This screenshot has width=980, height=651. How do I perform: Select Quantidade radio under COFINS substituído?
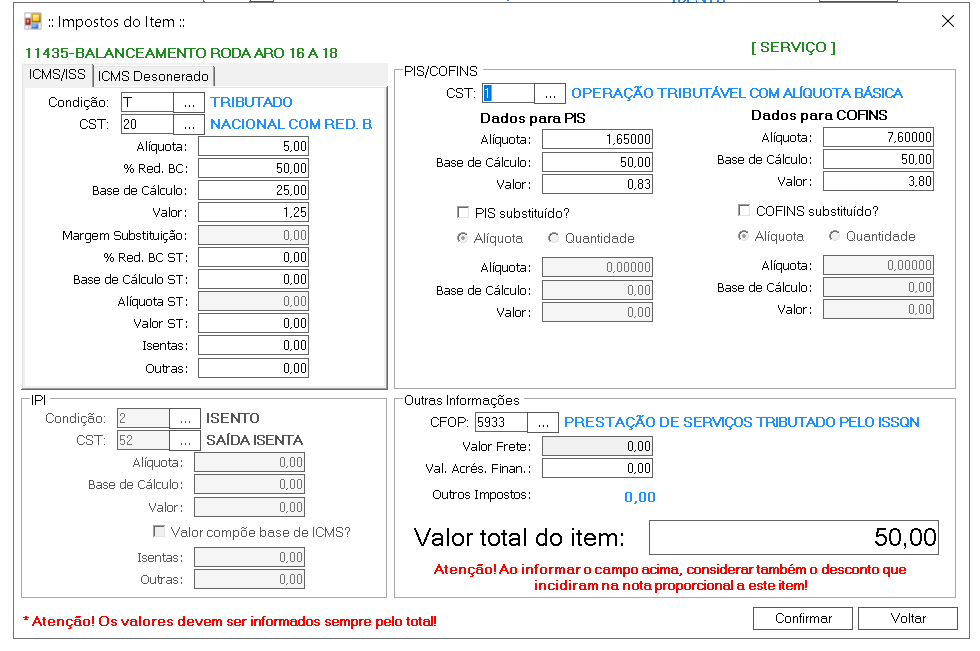[834, 236]
